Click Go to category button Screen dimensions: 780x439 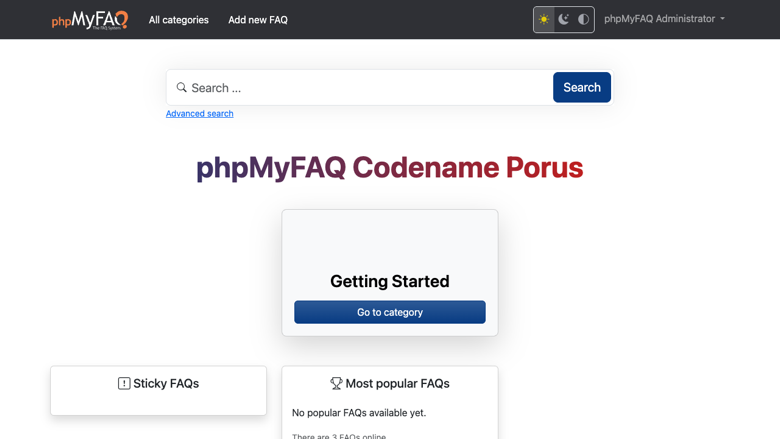[390, 312]
